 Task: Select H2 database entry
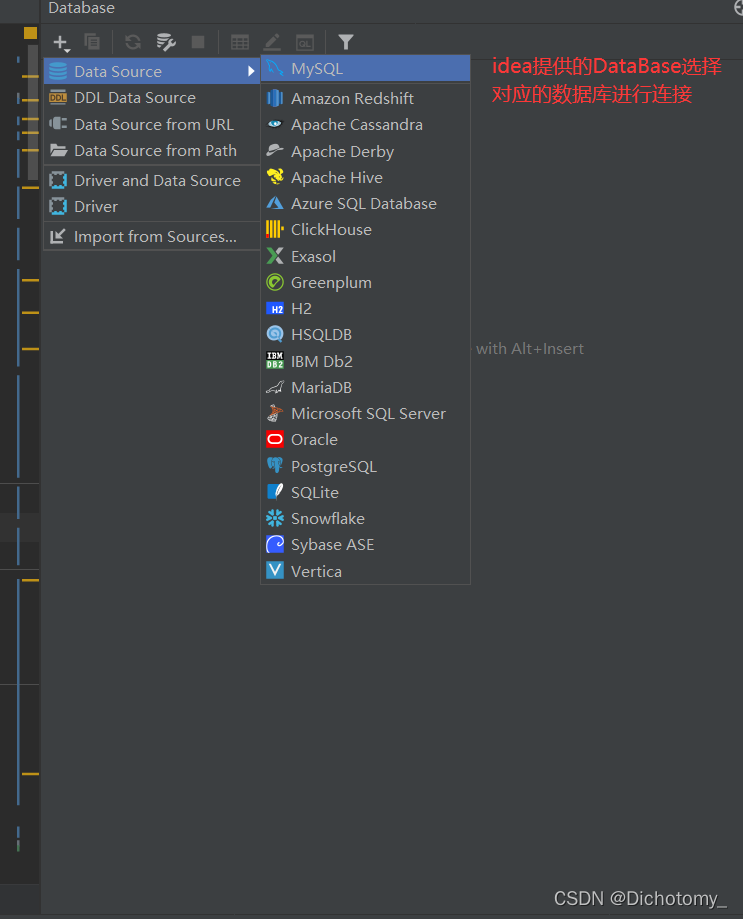pos(366,309)
